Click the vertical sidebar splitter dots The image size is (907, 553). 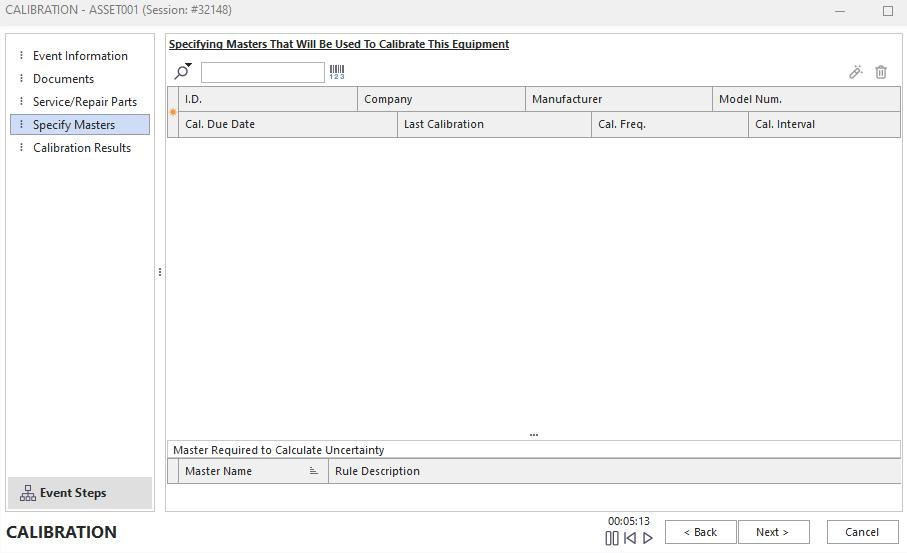point(160,272)
